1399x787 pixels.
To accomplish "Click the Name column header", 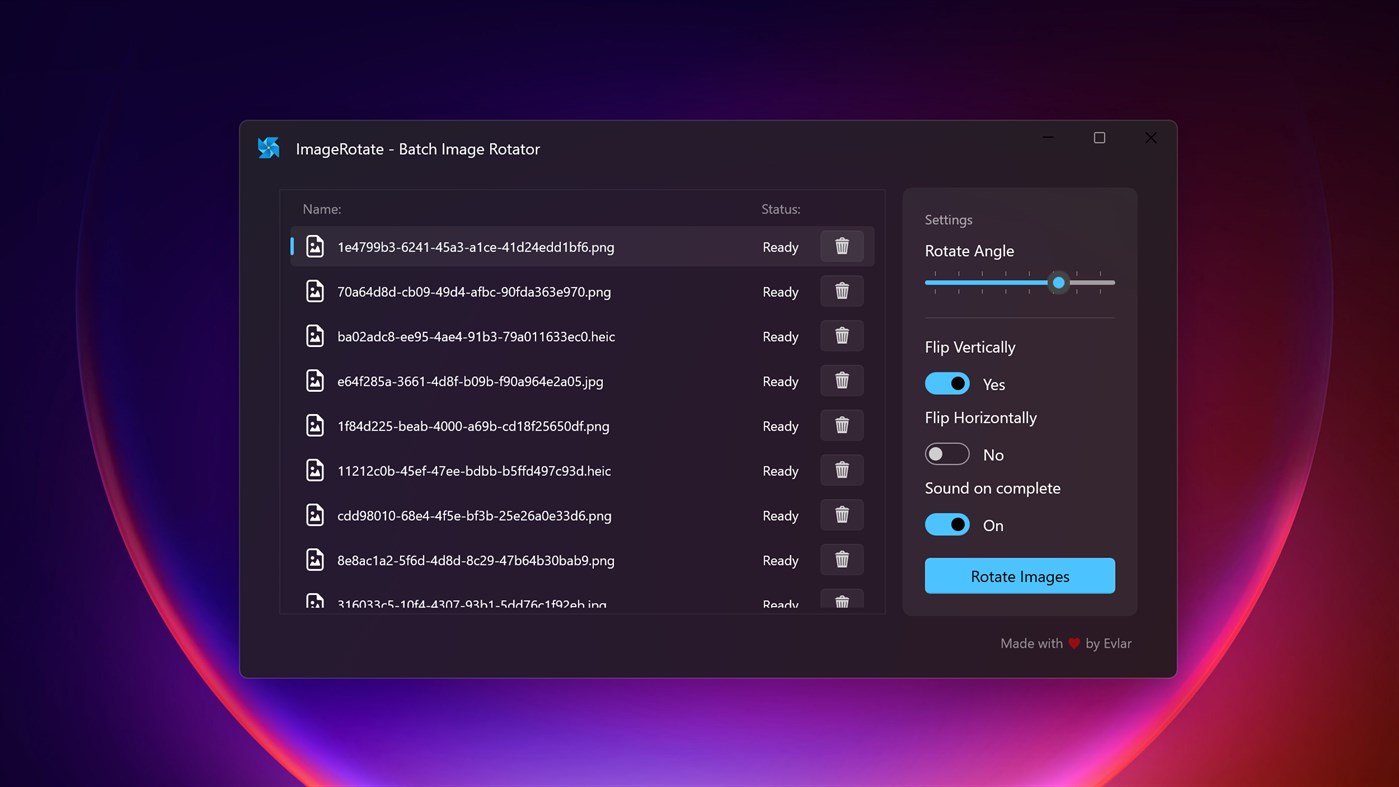I will (321, 209).
